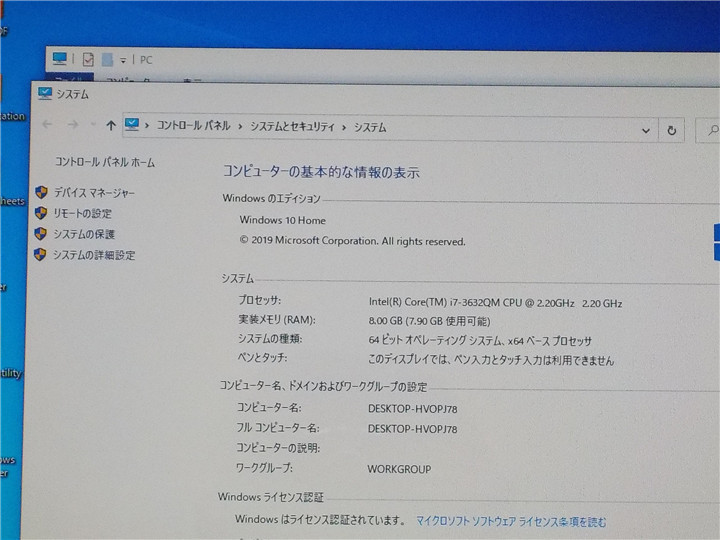The image size is (720, 540).
Task: Open システムの保護 link
Action: [84, 234]
